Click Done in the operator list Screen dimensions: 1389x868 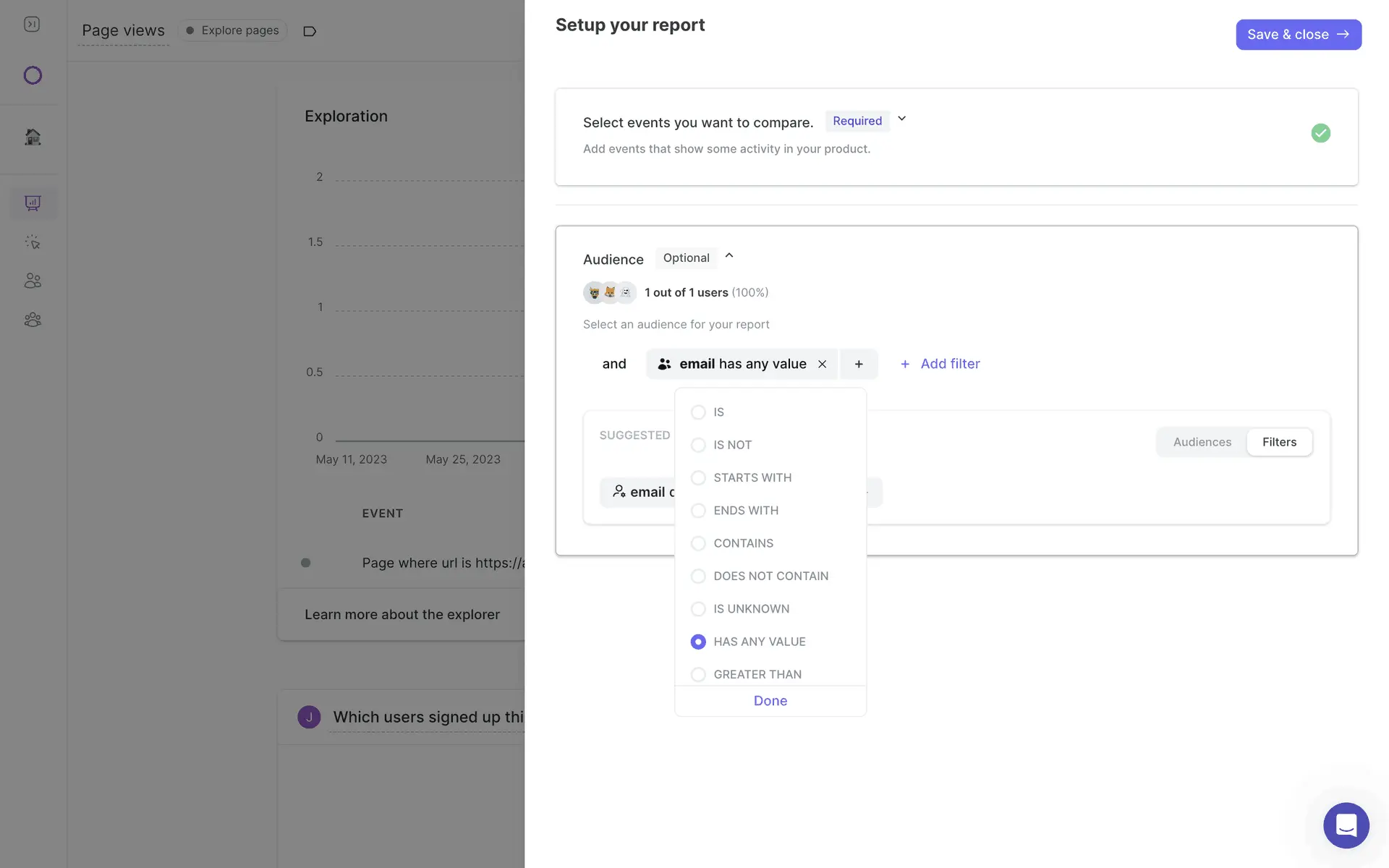coord(770,701)
